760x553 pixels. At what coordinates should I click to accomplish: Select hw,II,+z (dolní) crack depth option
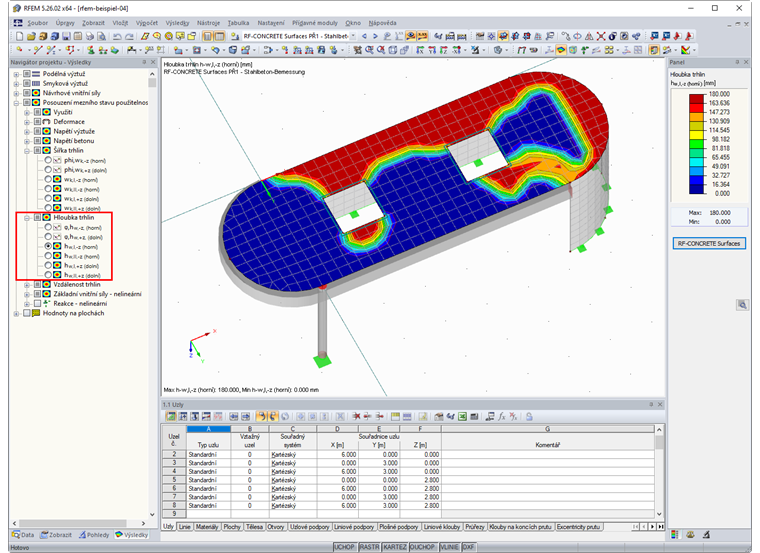click(x=48, y=275)
